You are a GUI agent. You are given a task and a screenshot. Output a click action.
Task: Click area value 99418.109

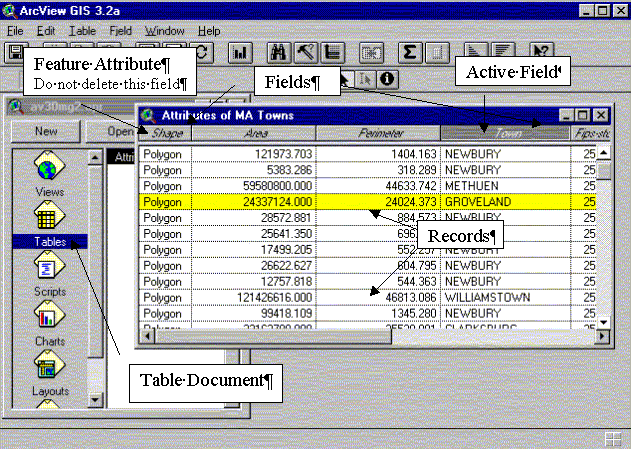(286, 313)
